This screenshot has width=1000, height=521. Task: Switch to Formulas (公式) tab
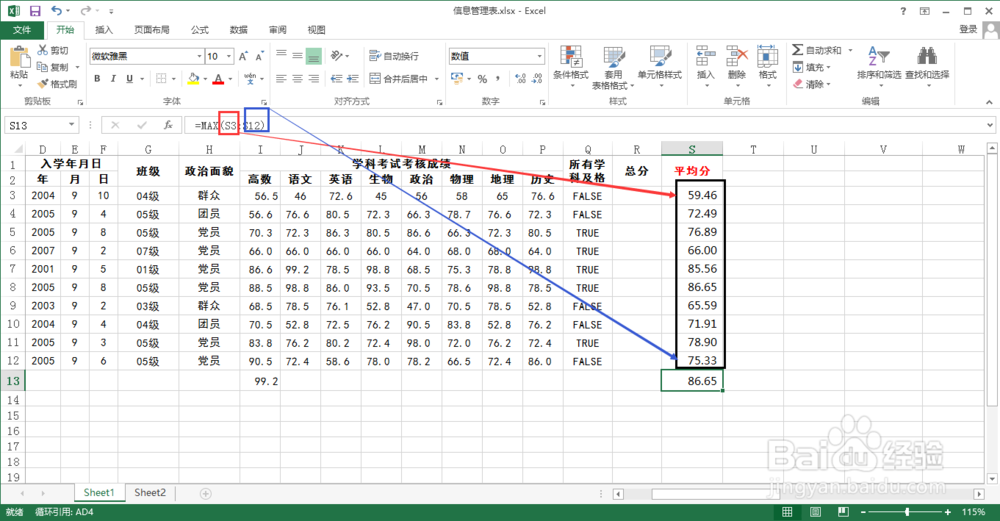pos(200,30)
